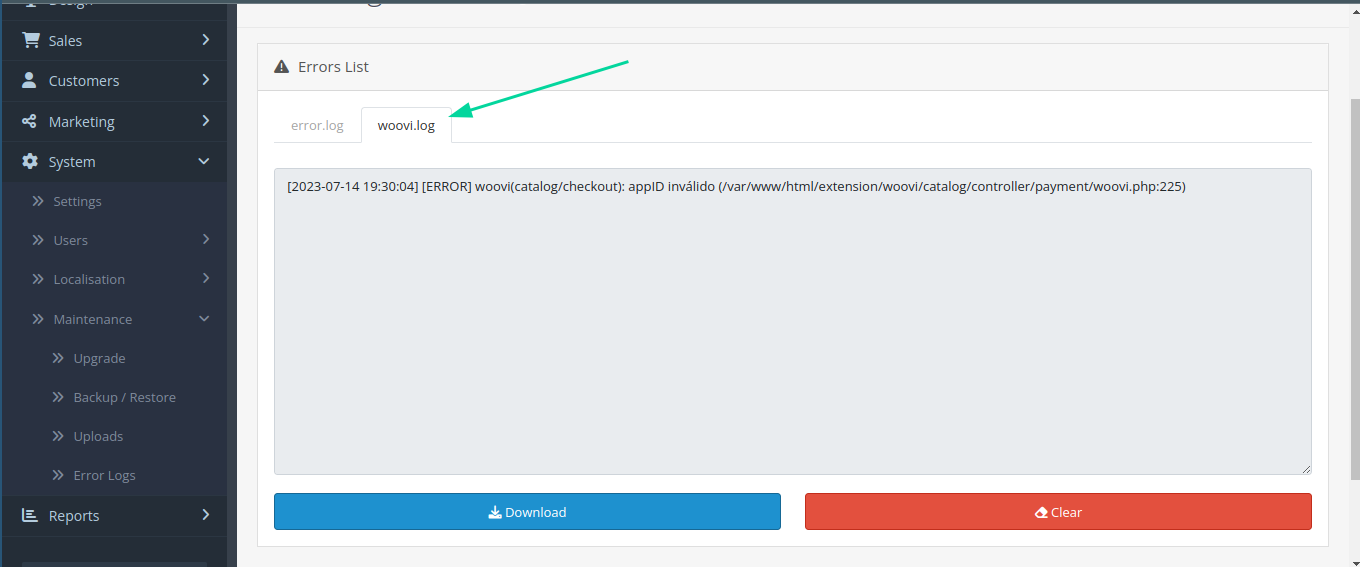
Task: Open Backup / Restore page
Action: [124, 397]
